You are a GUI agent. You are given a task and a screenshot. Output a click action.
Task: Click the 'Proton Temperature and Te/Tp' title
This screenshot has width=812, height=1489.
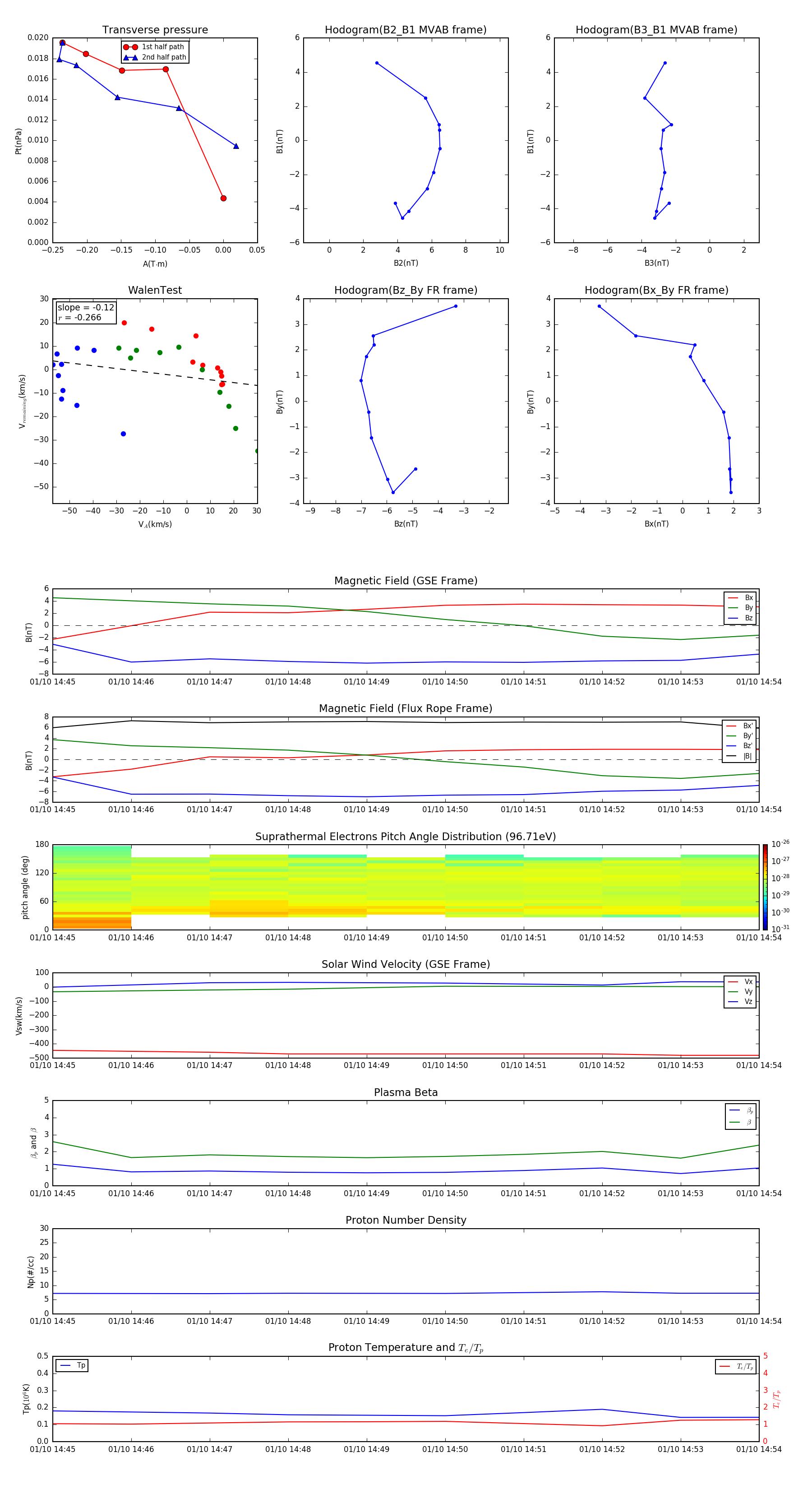click(406, 1348)
